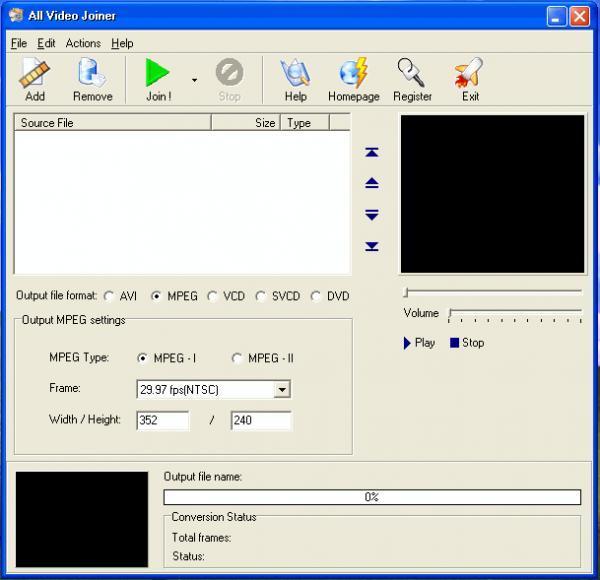Sort by the Size column header
Image resolution: width=600 pixels, height=580 pixels.
pyautogui.click(x=246, y=123)
